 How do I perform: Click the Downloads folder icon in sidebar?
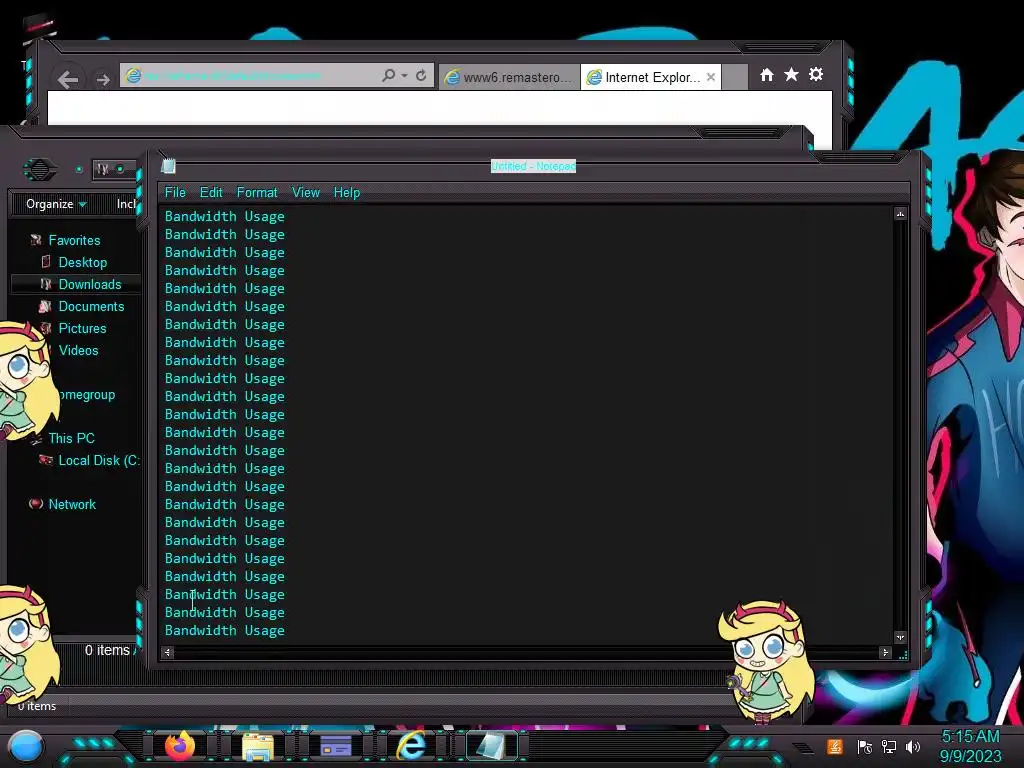pos(46,284)
